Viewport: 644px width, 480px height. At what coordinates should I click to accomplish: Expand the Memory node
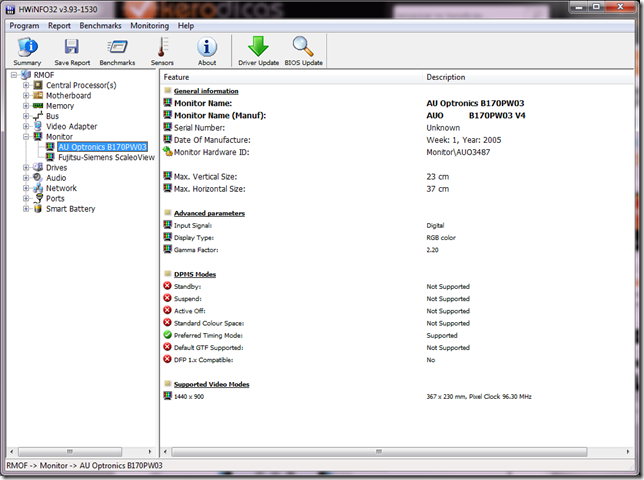(26, 106)
